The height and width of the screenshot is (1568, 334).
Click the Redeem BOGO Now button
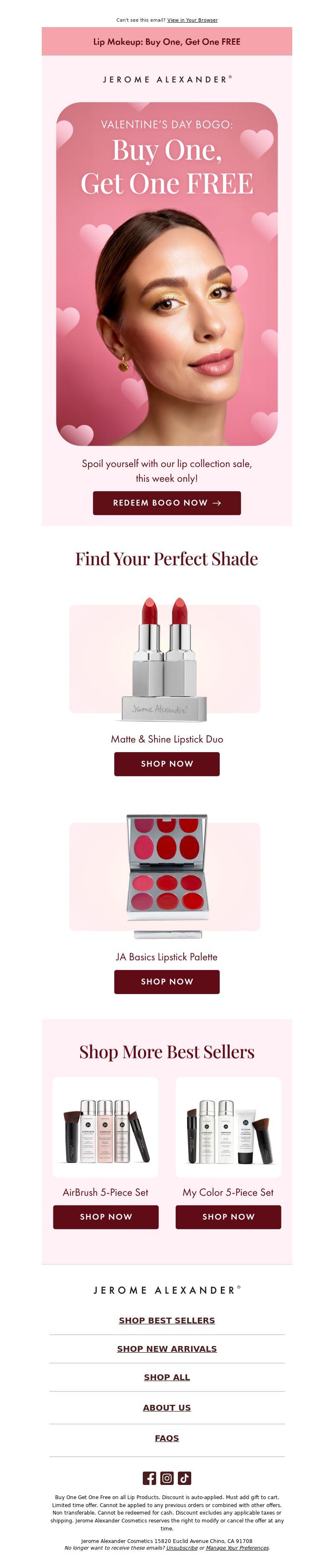[167, 503]
